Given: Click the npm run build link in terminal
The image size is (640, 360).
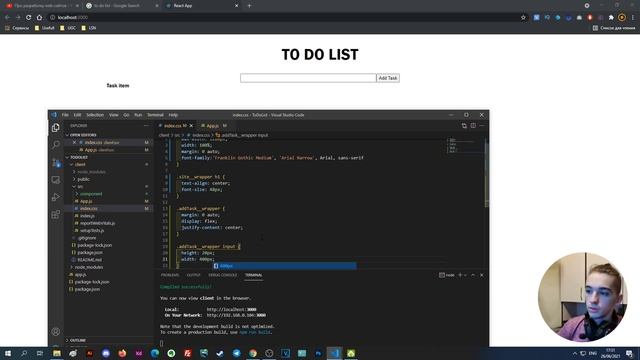Looking at the screenshot, I should [255, 332].
